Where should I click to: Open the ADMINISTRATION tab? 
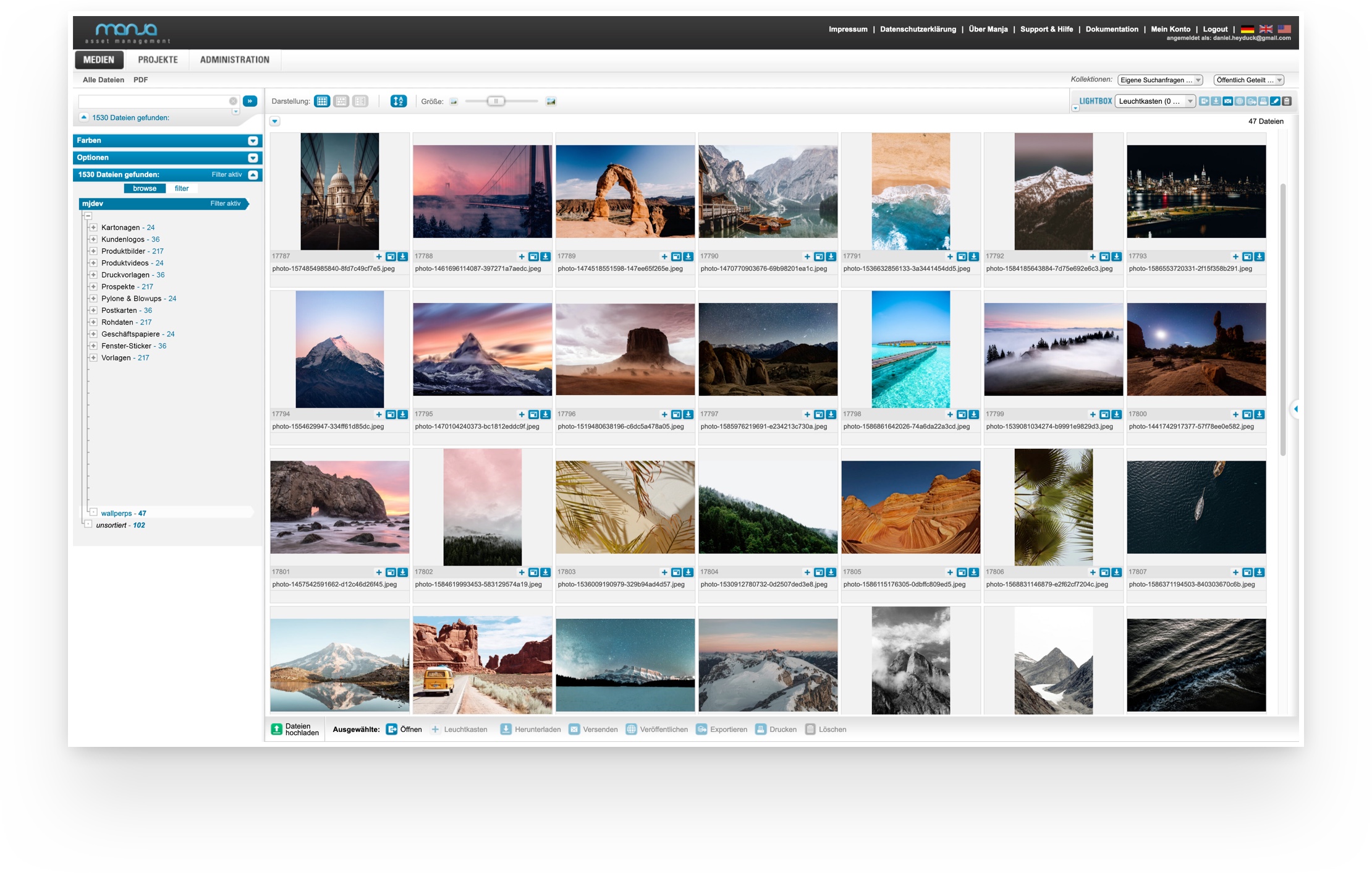pos(234,60)
